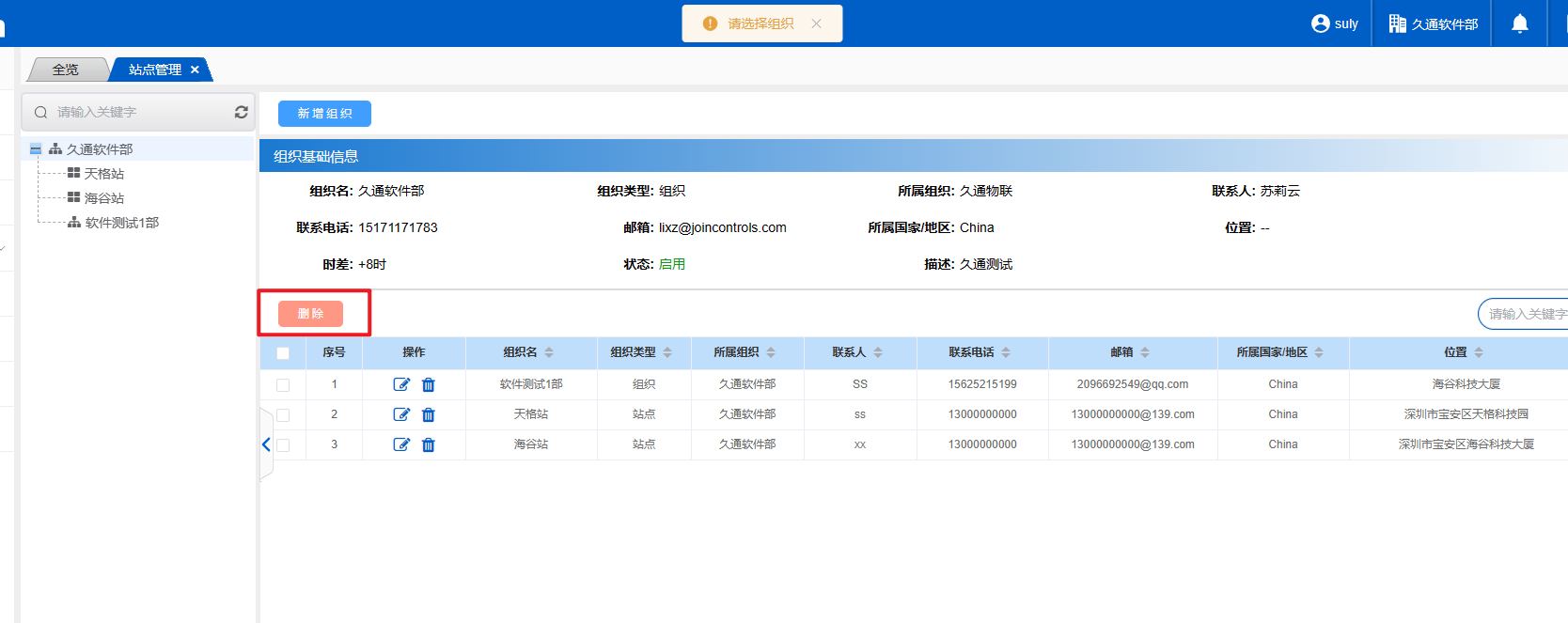Click the 天格站 site icon in tree
This screenshot has height=623, width=1568.
74,173
